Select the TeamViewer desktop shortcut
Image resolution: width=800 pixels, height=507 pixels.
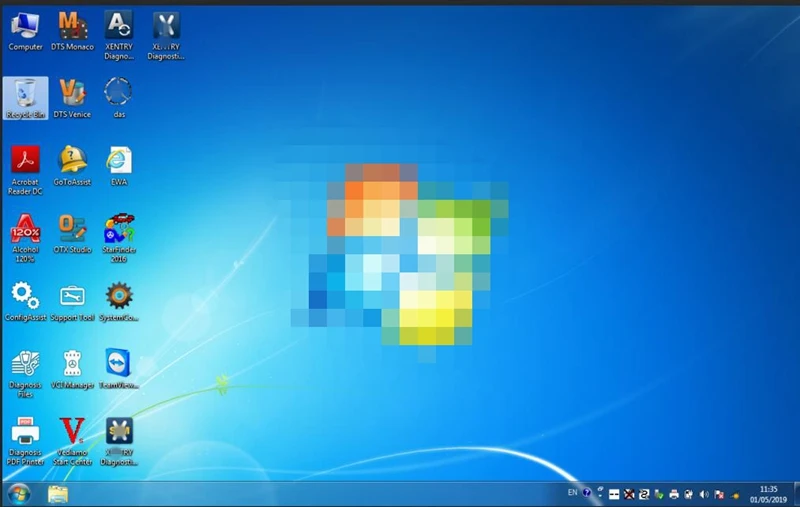(119, 370)
